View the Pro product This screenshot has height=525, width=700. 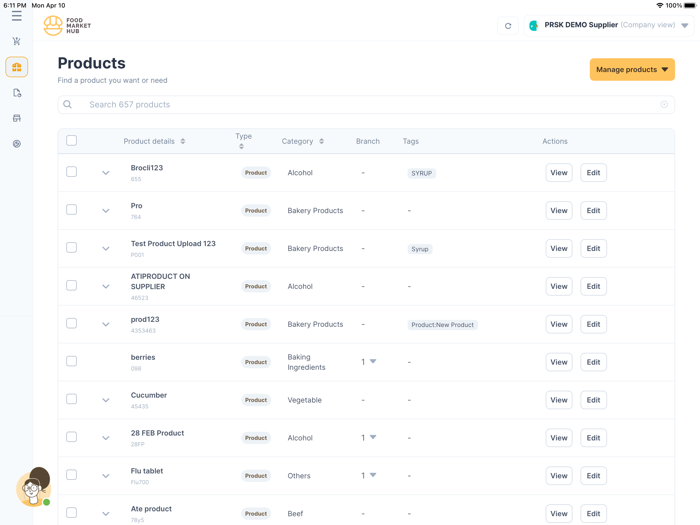click(x=559, y=211)
